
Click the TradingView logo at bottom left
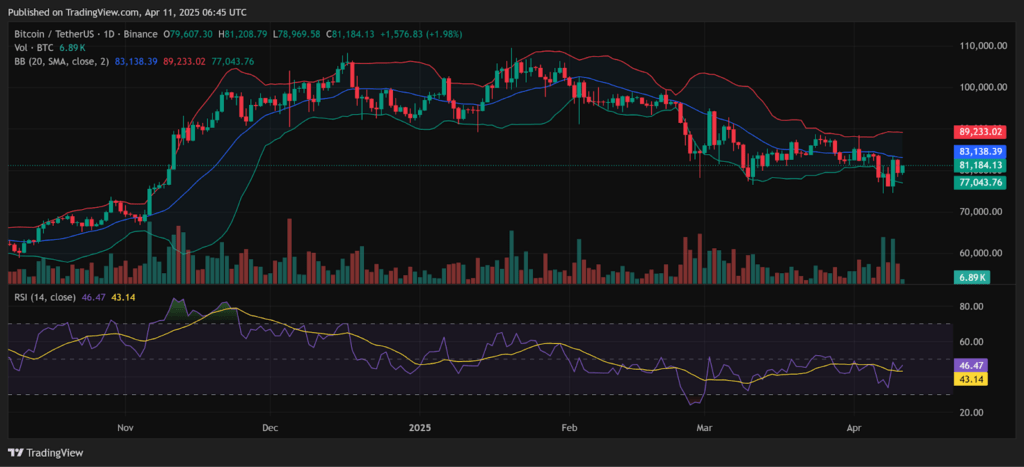pos(46,453)
